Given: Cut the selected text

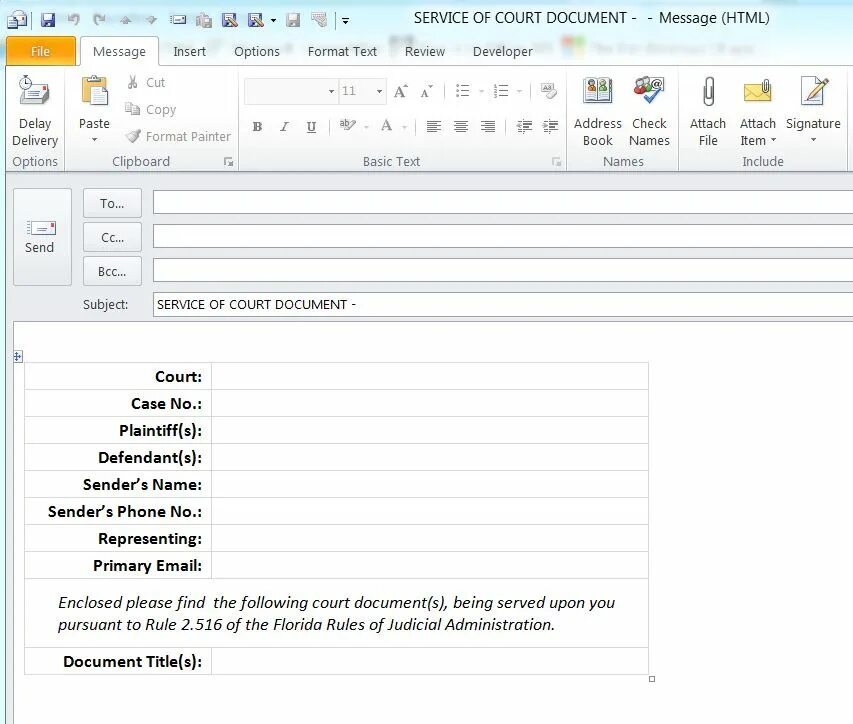Looking at the screenshot, I should click(146, 83).
